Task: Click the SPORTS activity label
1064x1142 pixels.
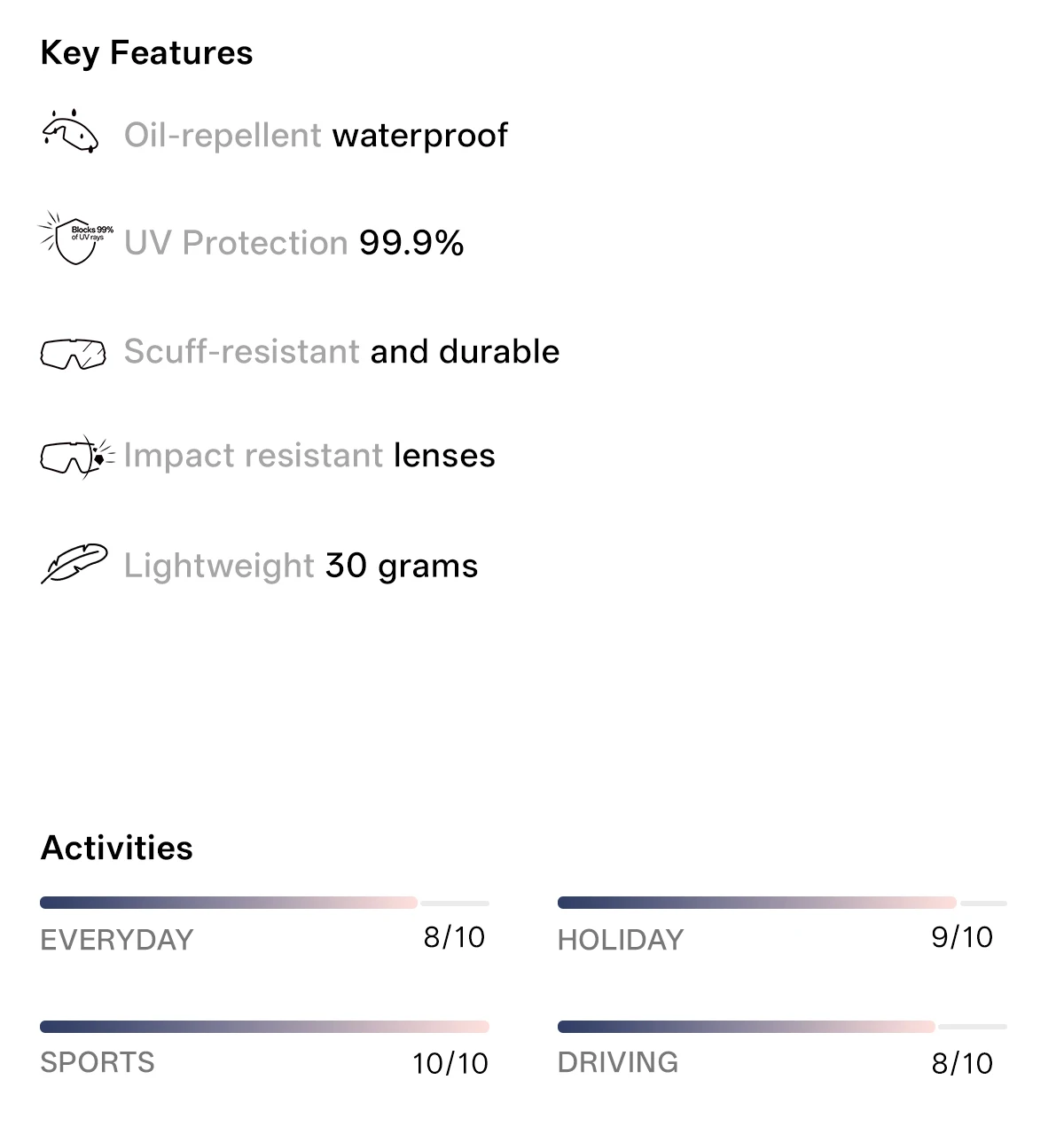Action: point(98,1062)
